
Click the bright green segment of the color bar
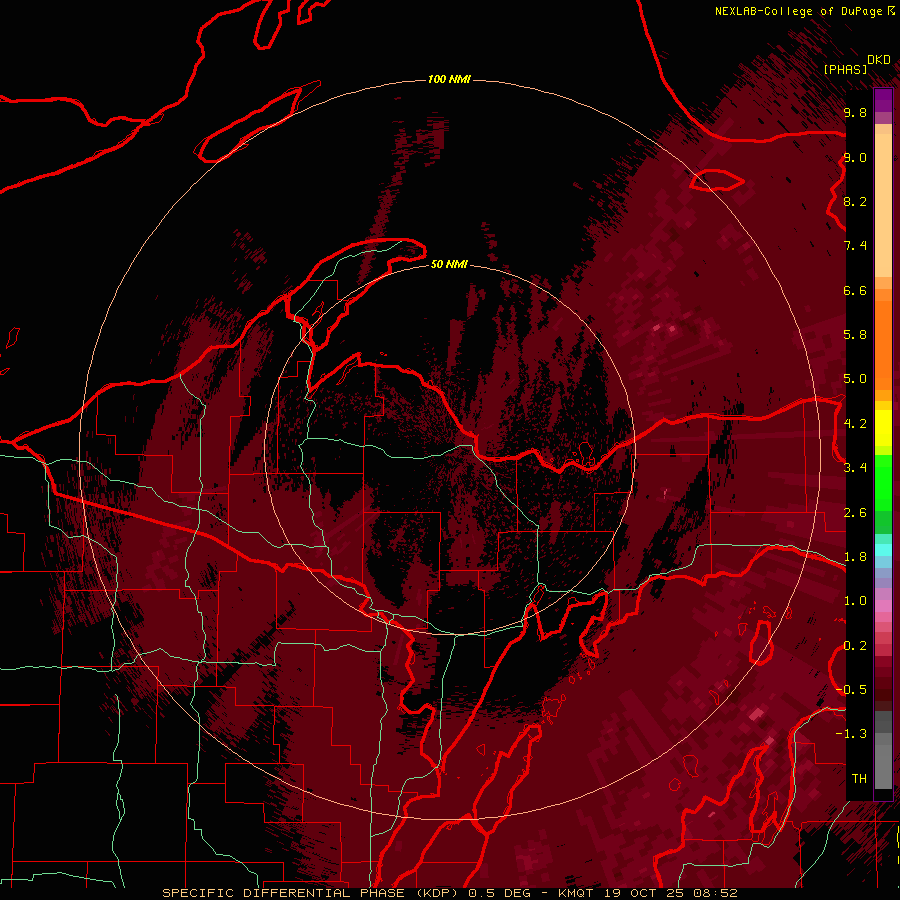[x=883, y=482]
